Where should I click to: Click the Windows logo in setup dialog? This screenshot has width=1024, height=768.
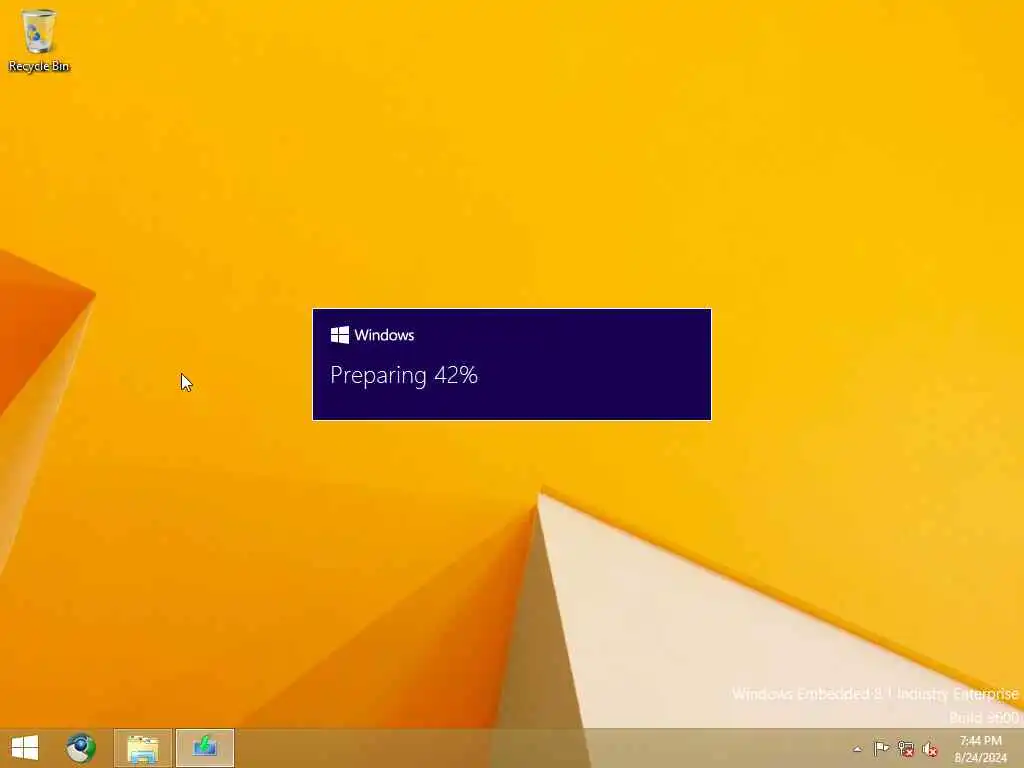coord(340,335)
